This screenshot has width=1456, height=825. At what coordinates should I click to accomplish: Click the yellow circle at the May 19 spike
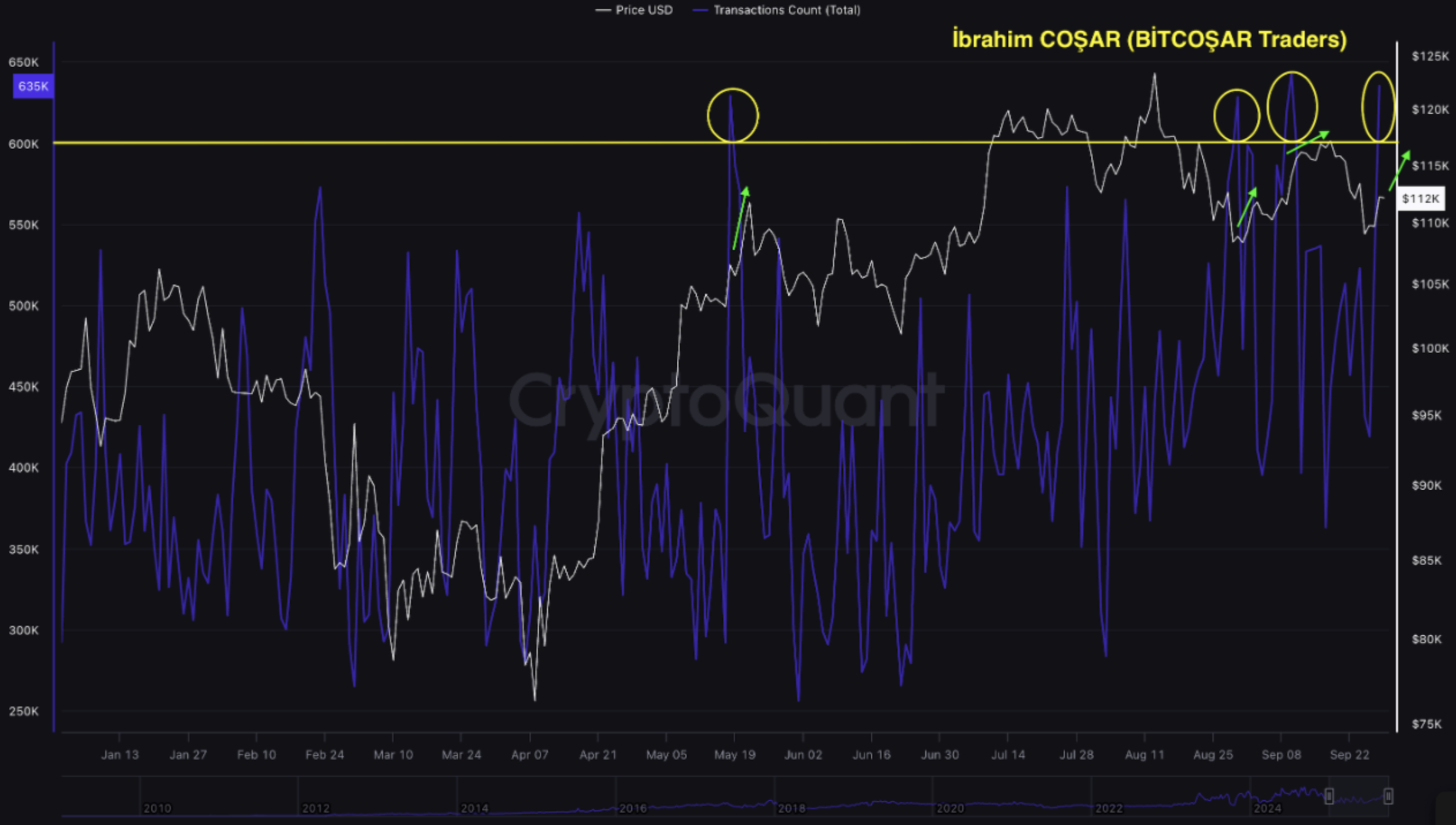tap(733, 115)
